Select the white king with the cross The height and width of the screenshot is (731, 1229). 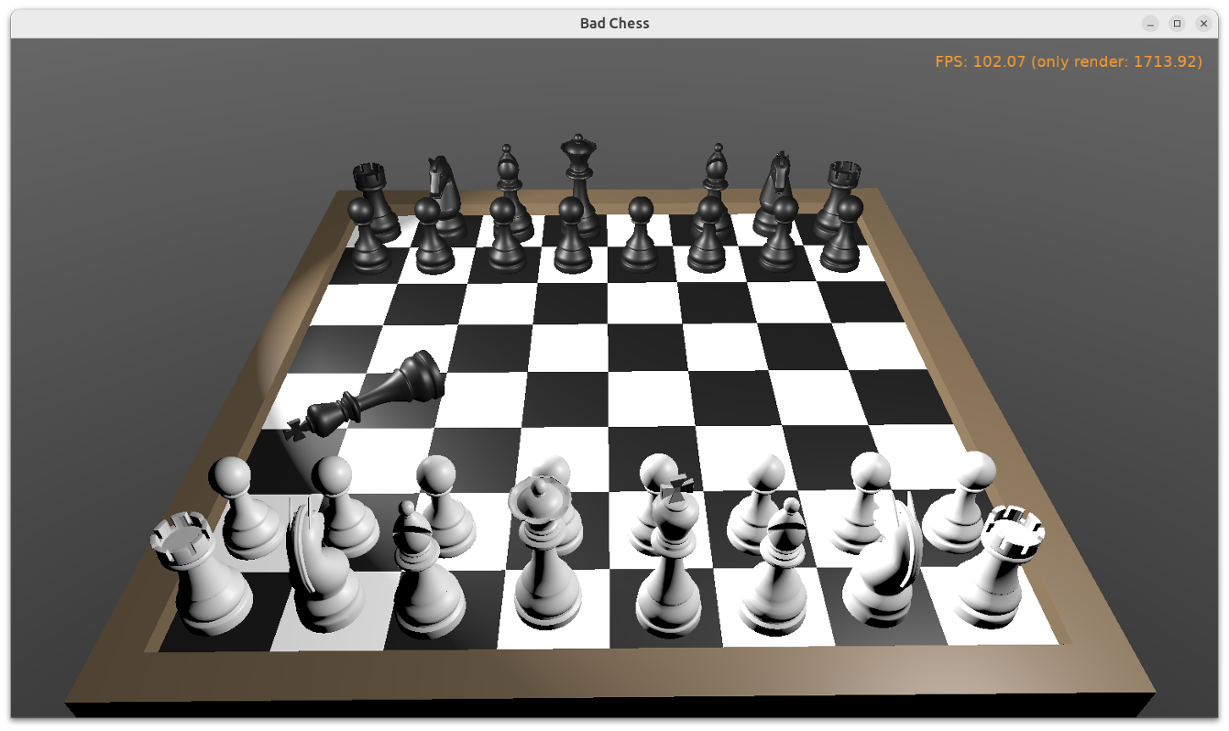point(669,555)
